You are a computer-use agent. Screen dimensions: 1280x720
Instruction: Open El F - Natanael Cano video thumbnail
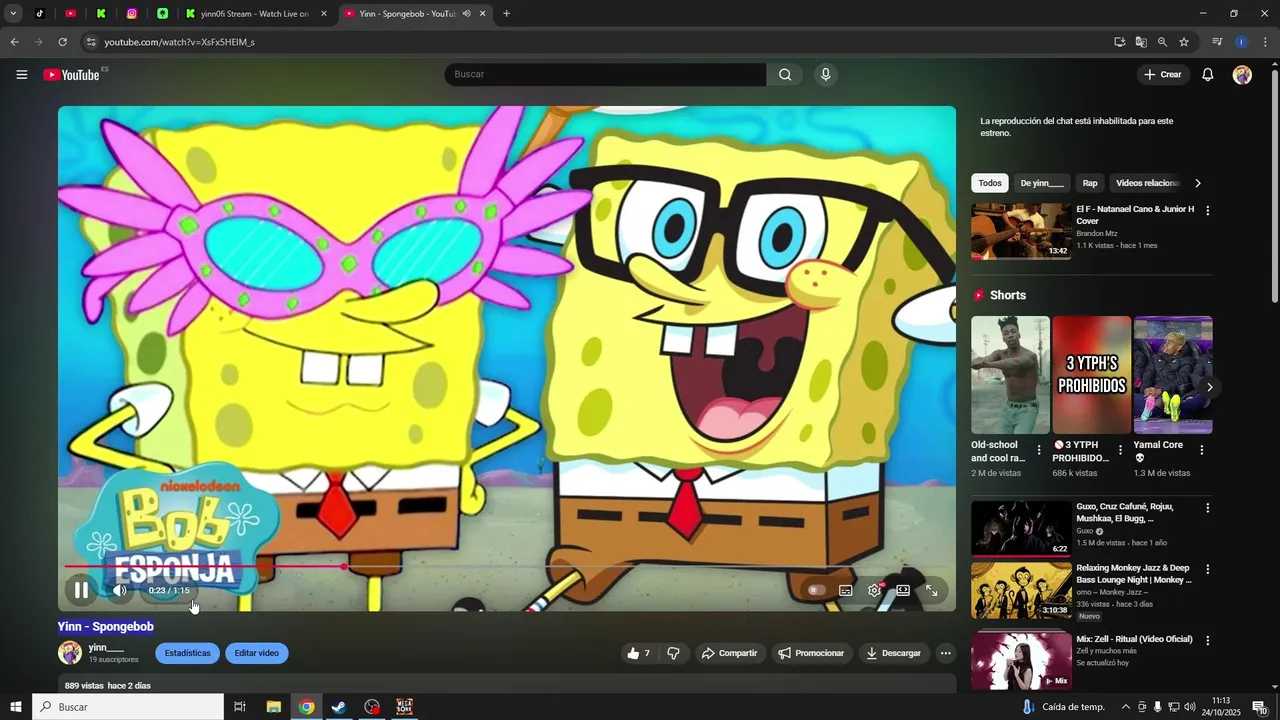coord(1021,231)
